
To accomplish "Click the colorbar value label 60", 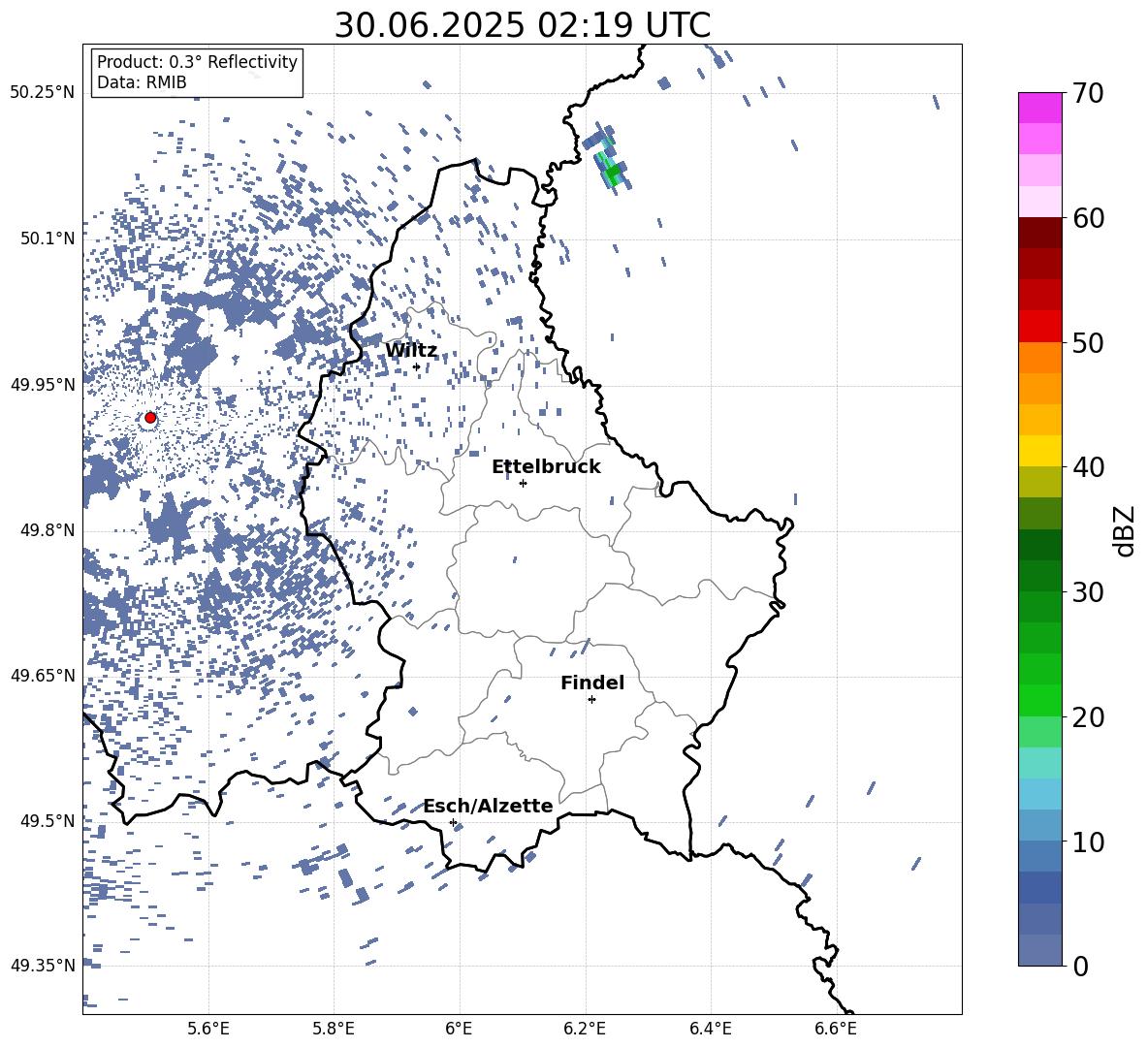I will click(1088, 218).
